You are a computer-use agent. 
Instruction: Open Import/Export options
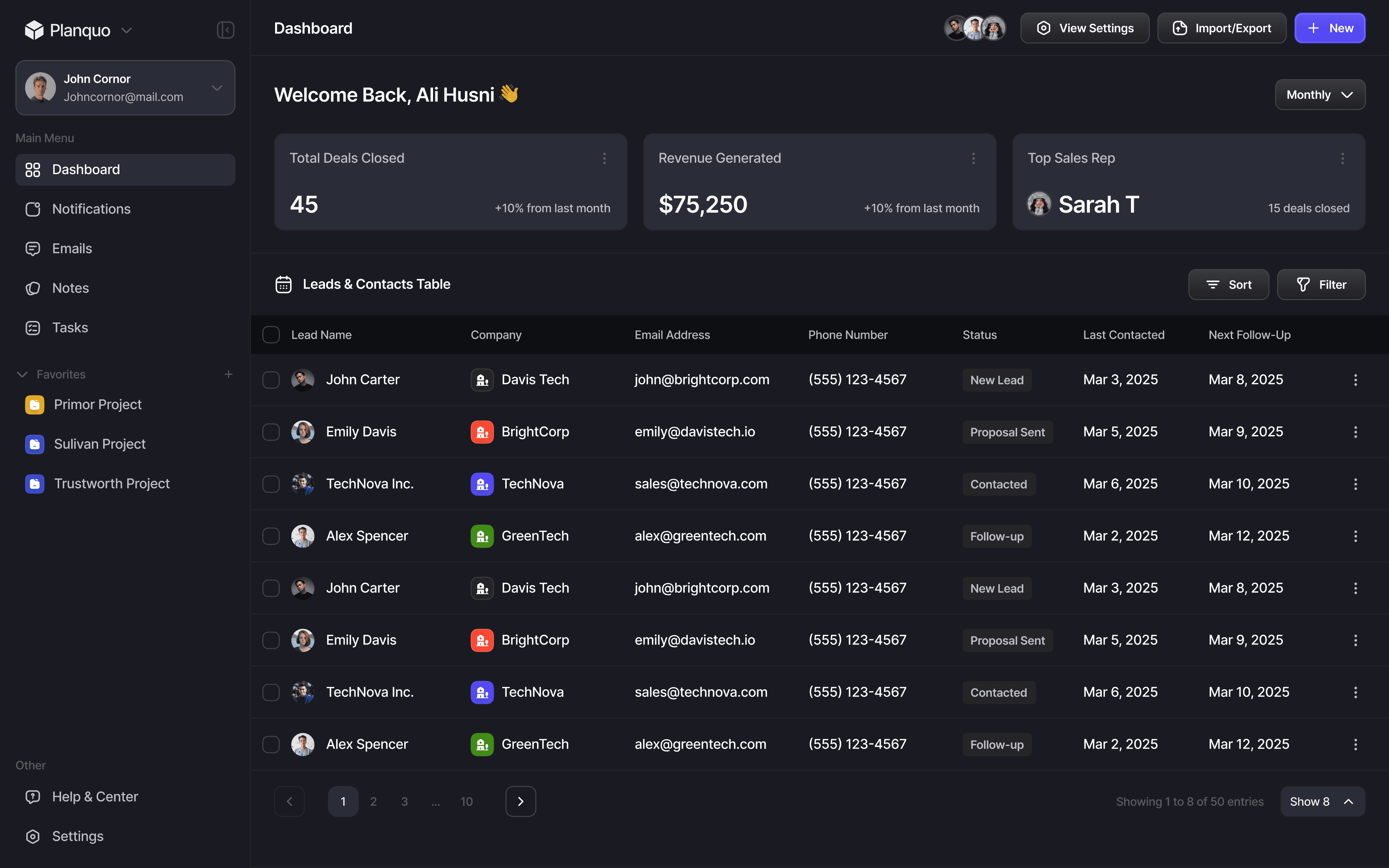pos(1221,27)
